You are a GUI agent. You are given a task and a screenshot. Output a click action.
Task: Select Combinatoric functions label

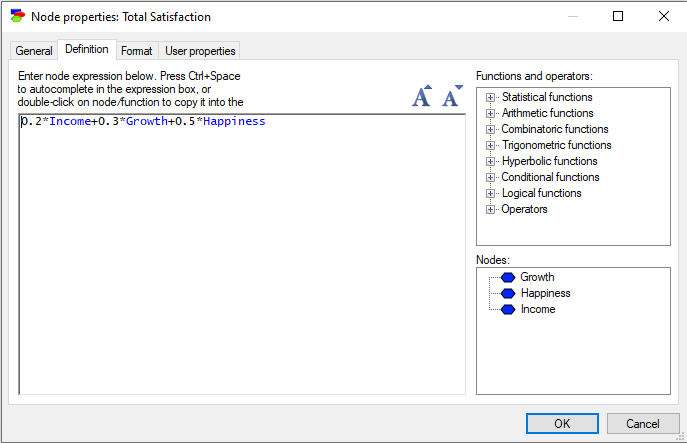[555, 129]
